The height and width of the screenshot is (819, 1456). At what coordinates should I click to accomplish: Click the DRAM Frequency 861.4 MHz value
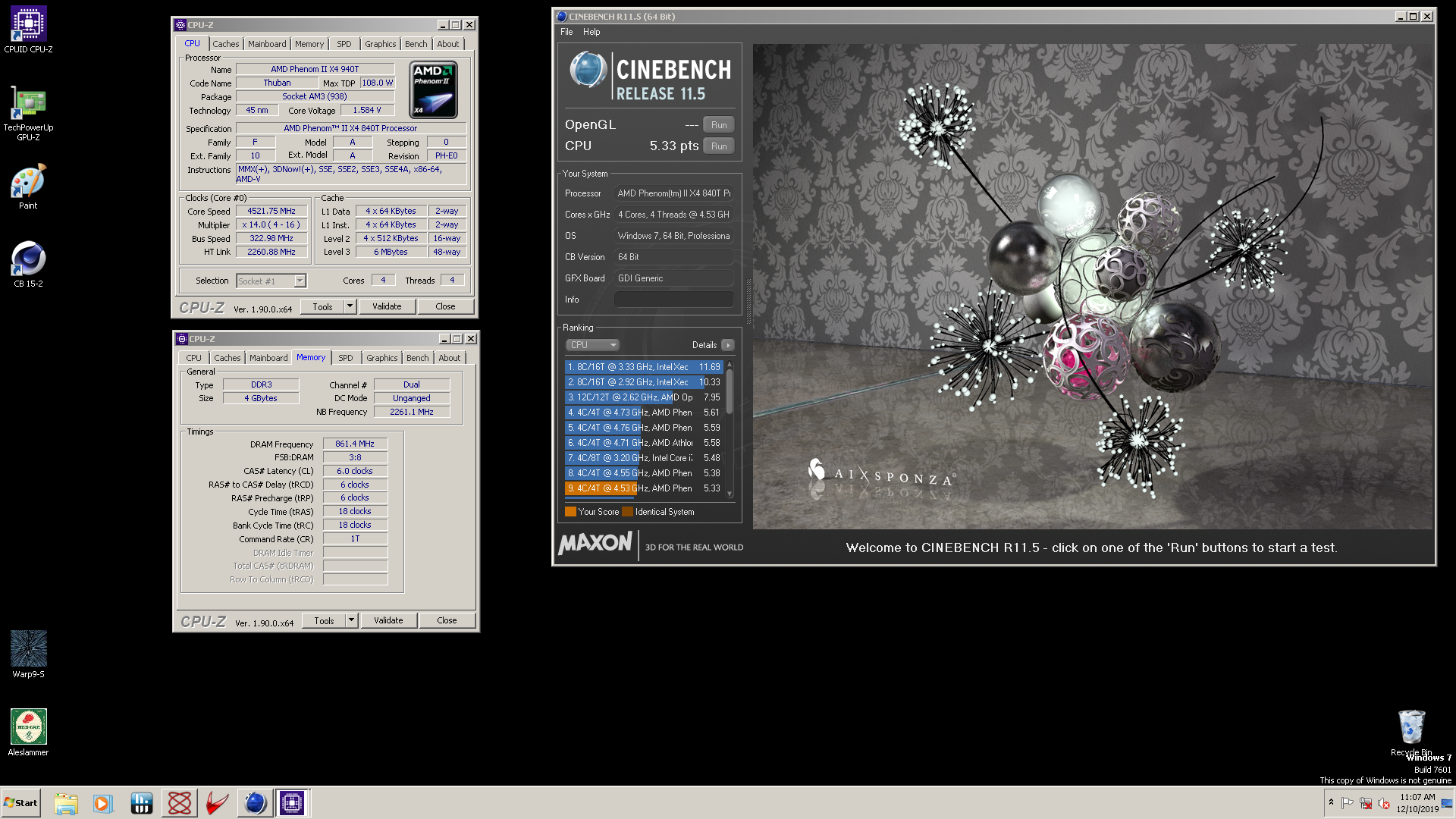click(355, 444)
